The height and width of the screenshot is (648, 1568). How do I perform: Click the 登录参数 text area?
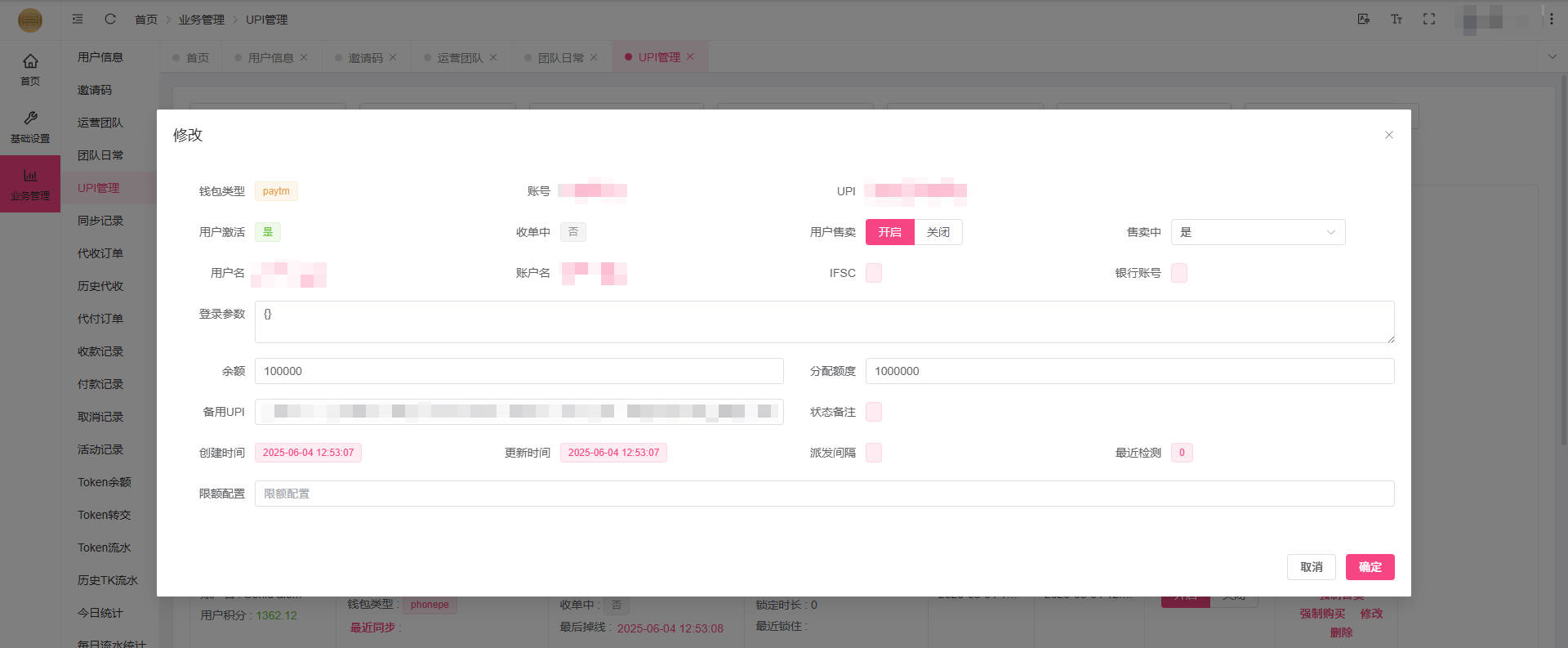tap(824, 322)
